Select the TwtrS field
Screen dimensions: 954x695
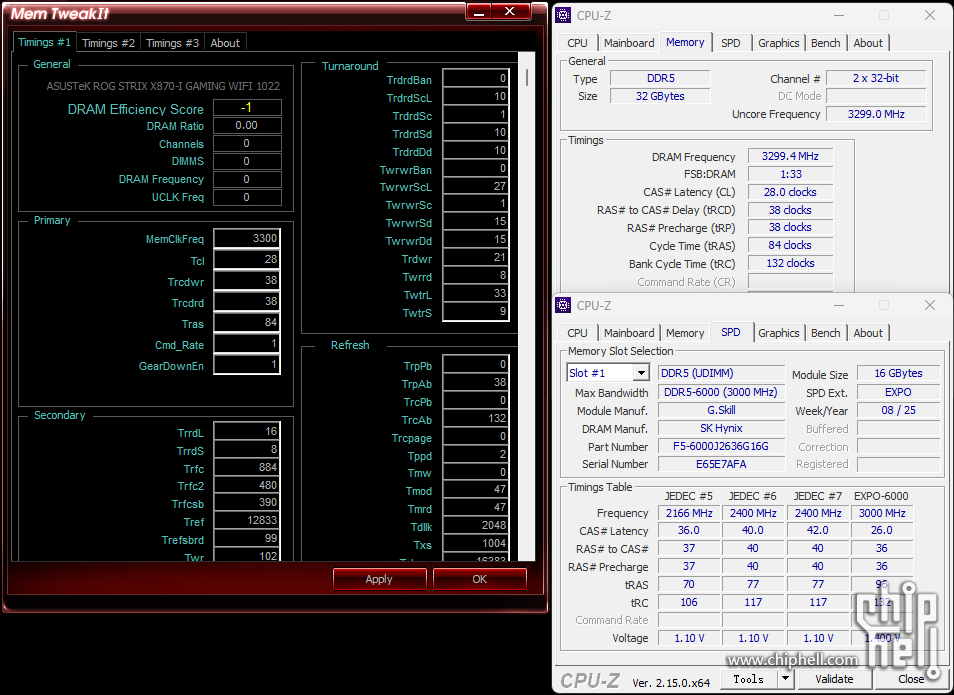pos(476,312)
